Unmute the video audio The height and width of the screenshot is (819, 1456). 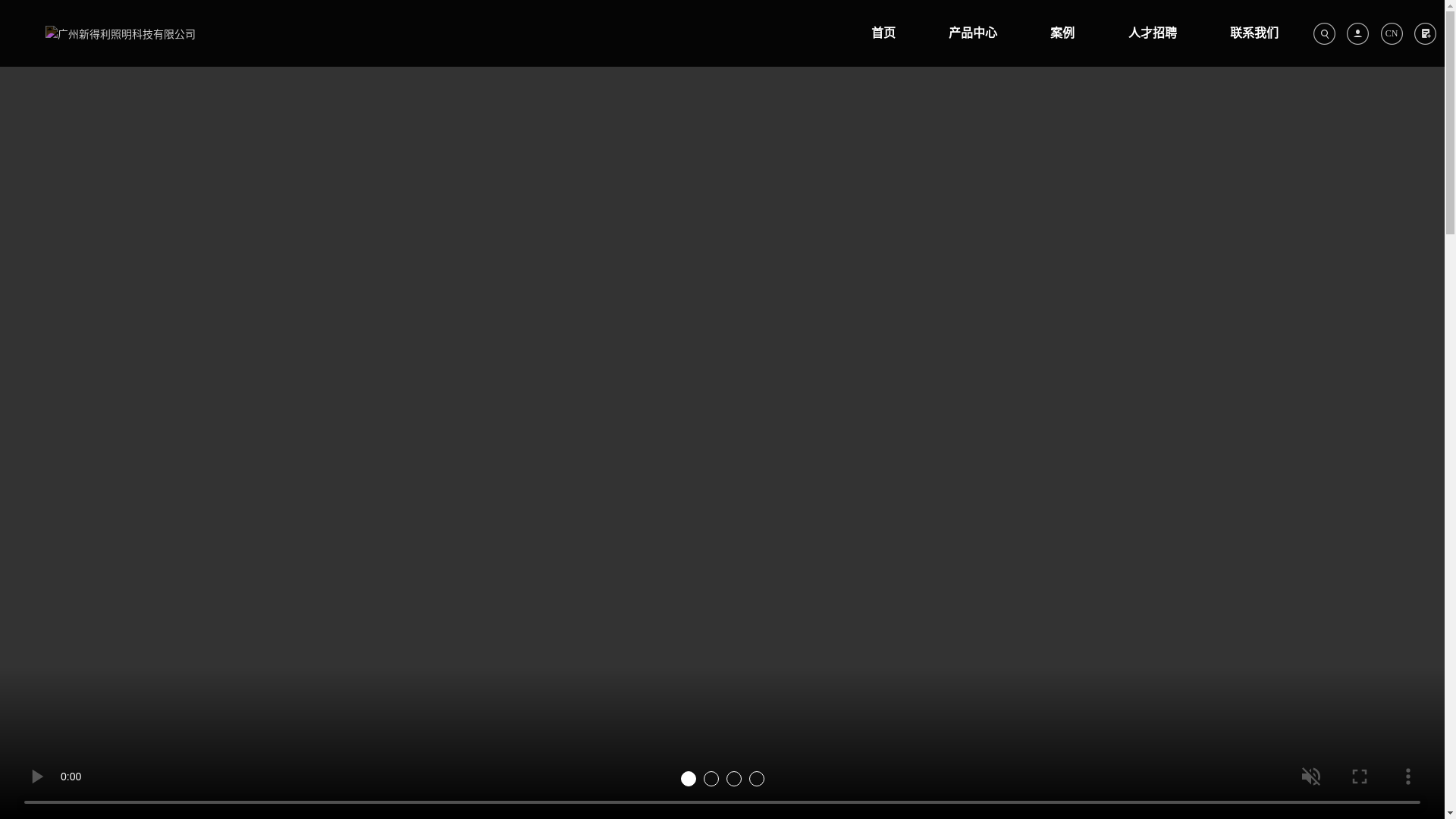[1310, 777]
